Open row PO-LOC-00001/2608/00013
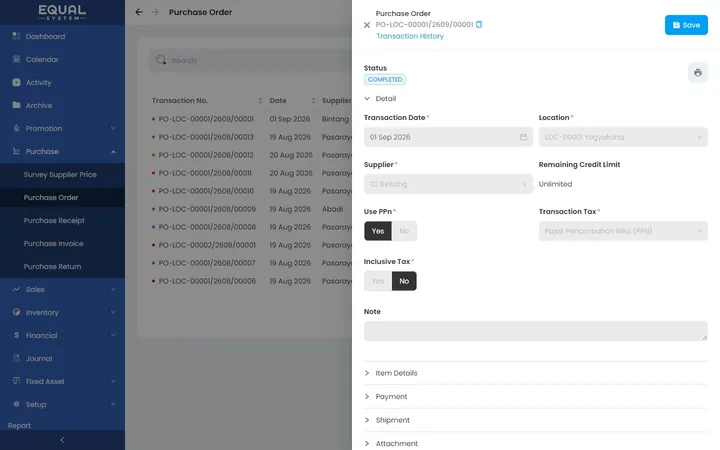The height and width of the screenshot is (450, 720). point(251,137)
